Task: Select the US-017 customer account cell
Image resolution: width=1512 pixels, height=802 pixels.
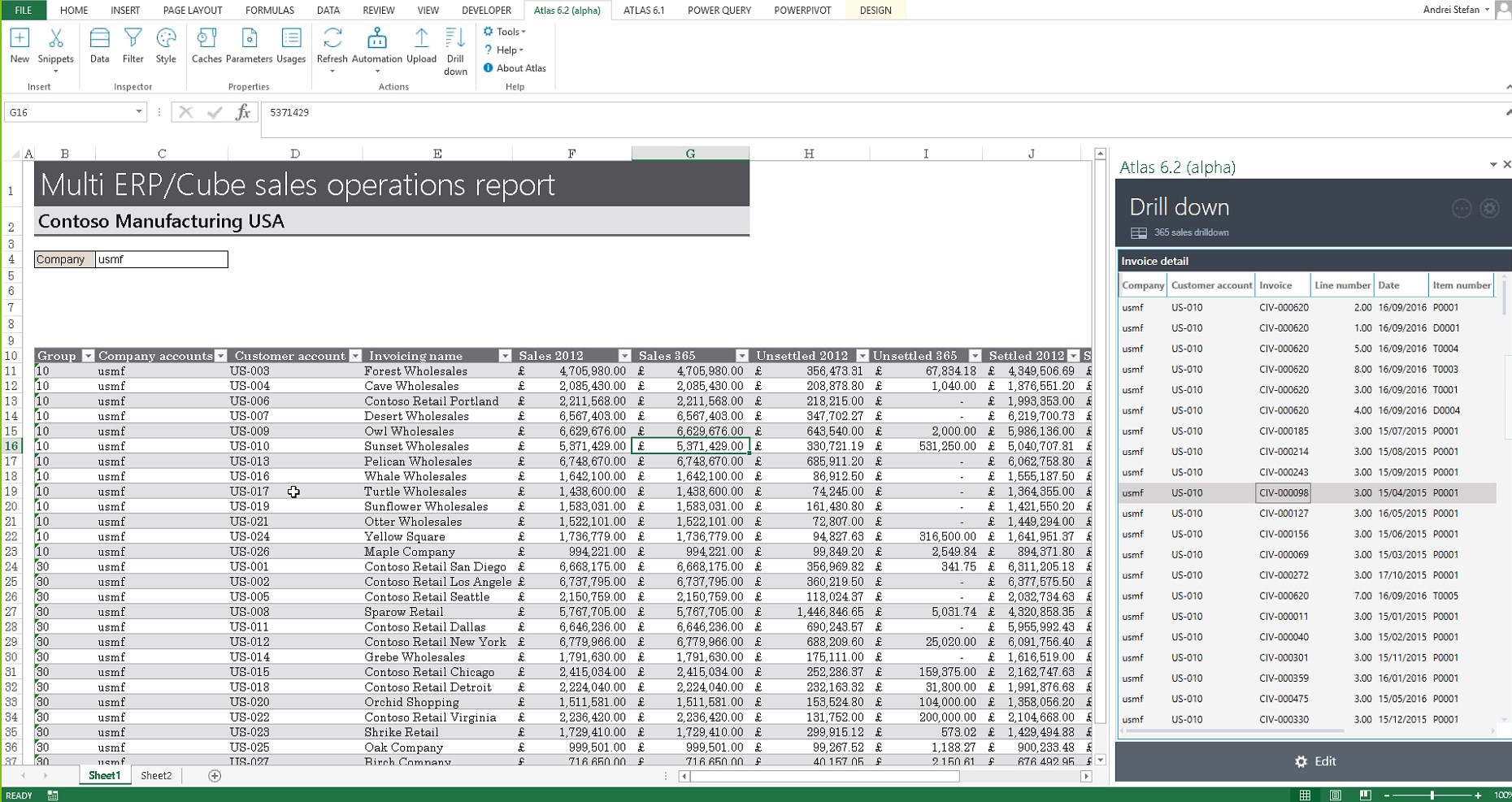Action: 294,492
